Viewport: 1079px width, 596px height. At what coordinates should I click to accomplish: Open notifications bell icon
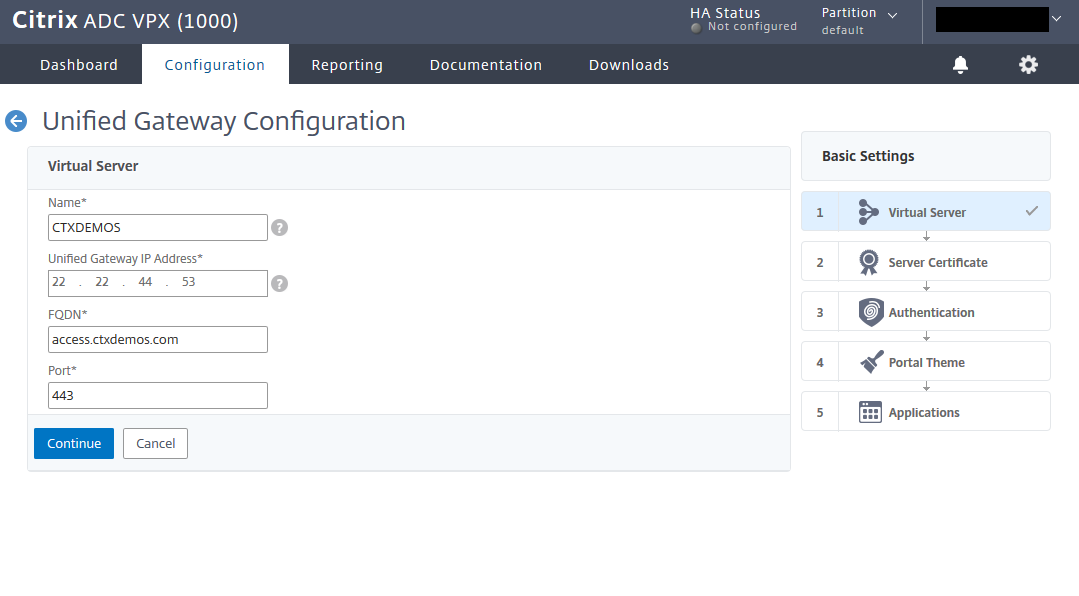click(960, 65)
